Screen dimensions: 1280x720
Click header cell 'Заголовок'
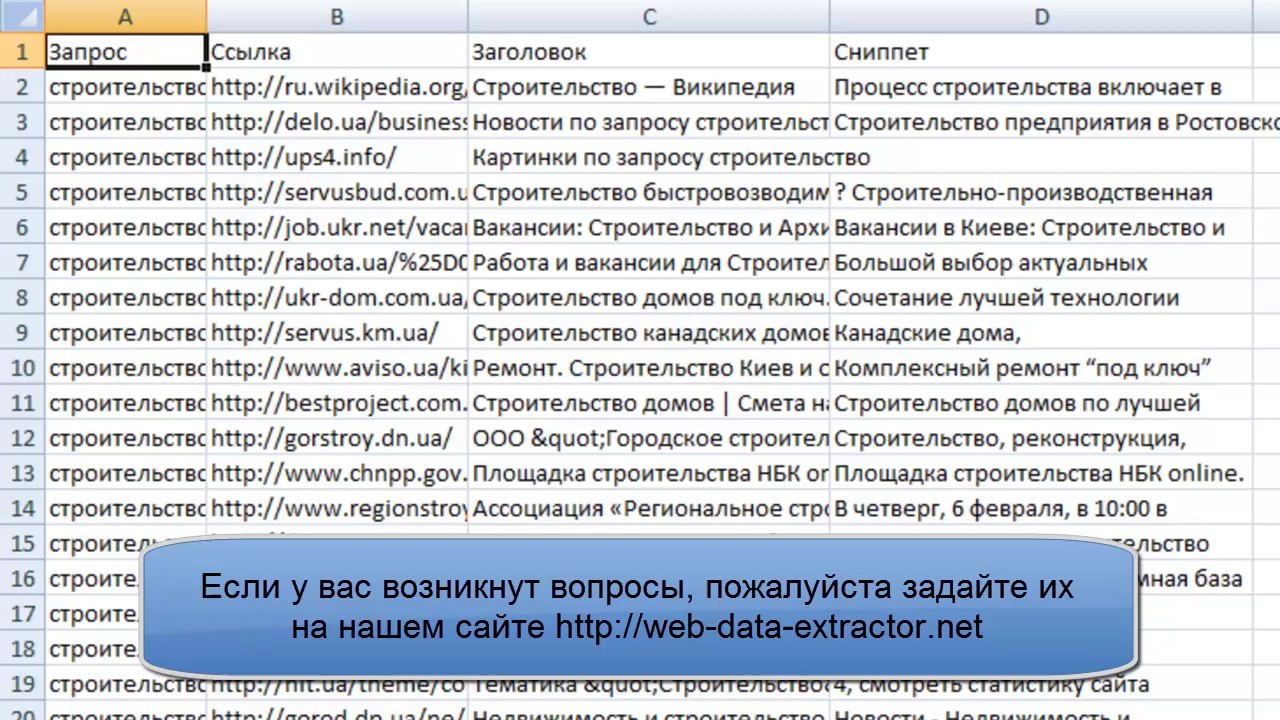click(x=649, y=51)
